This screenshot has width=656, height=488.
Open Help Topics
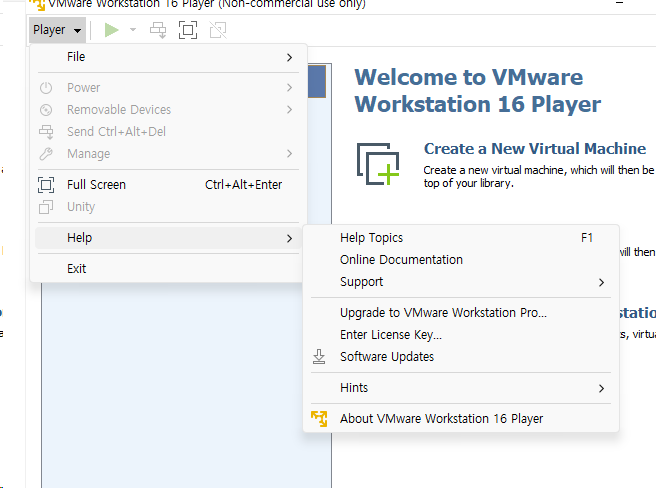pyautogui.click(x=461, y=238)
